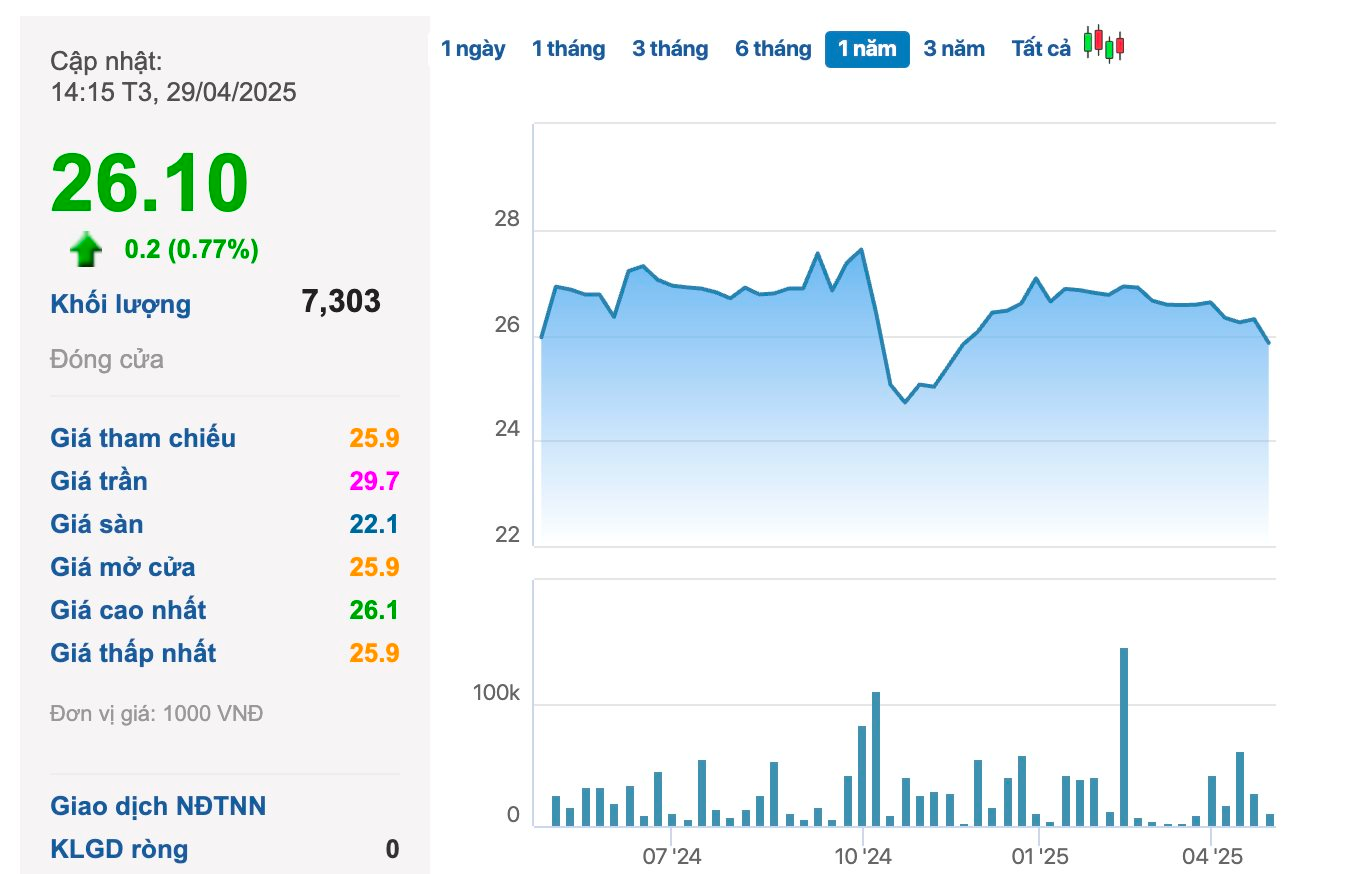Screen dimensions: 1358x874
Task: Click the 10 '24 x-axis date label
Action: (x=862, y=857)
